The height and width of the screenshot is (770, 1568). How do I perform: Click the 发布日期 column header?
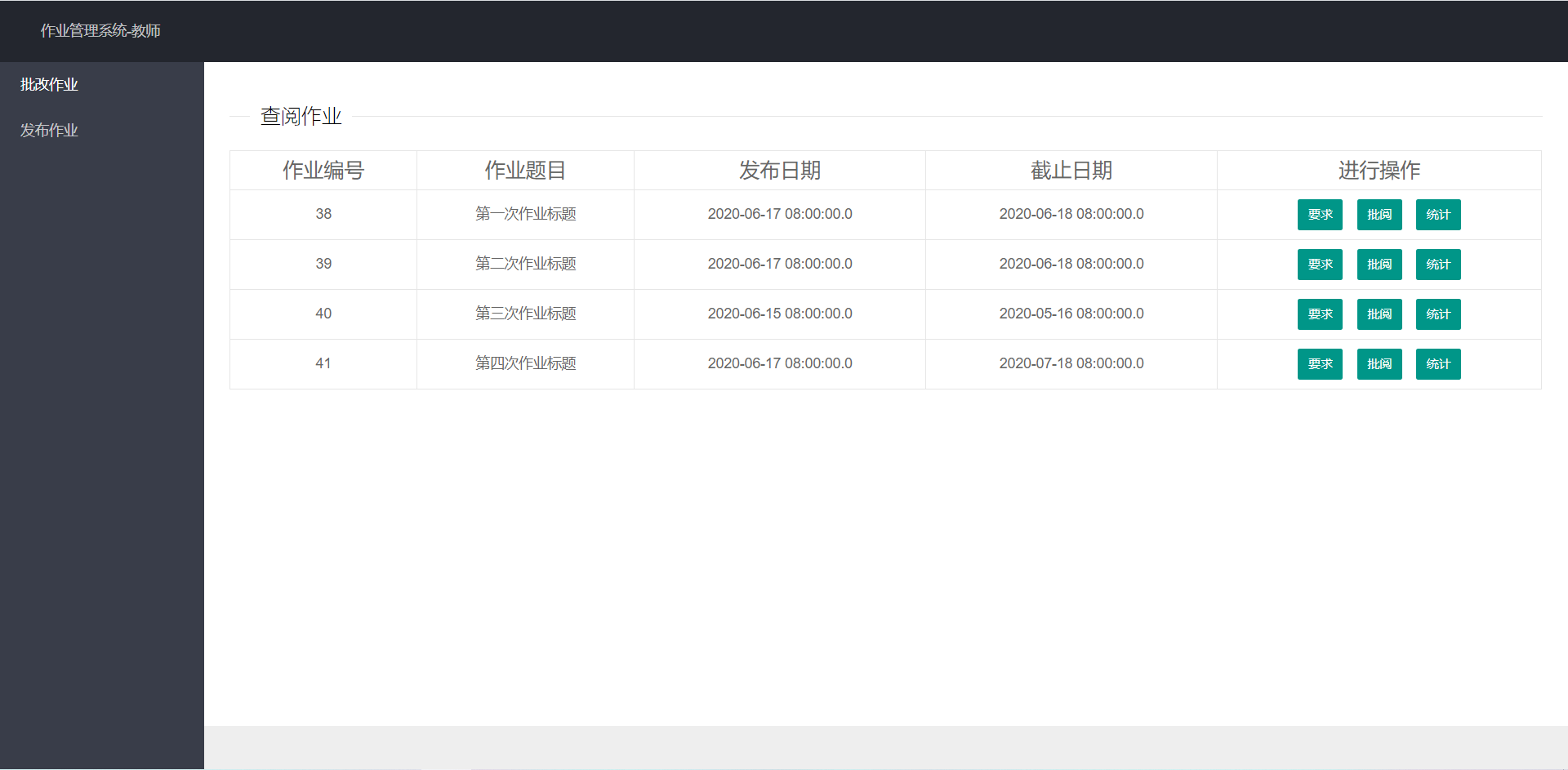[780, 171]
